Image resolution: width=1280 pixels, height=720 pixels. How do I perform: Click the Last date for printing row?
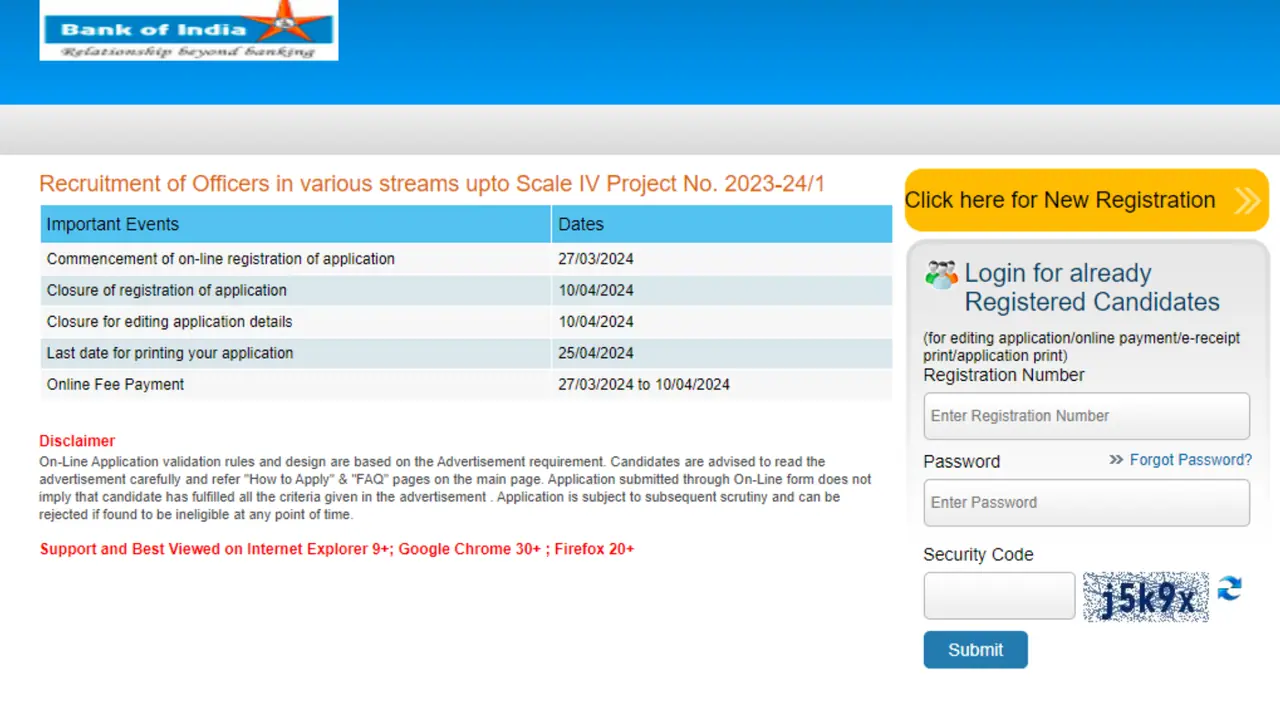[x=170, y=353]
